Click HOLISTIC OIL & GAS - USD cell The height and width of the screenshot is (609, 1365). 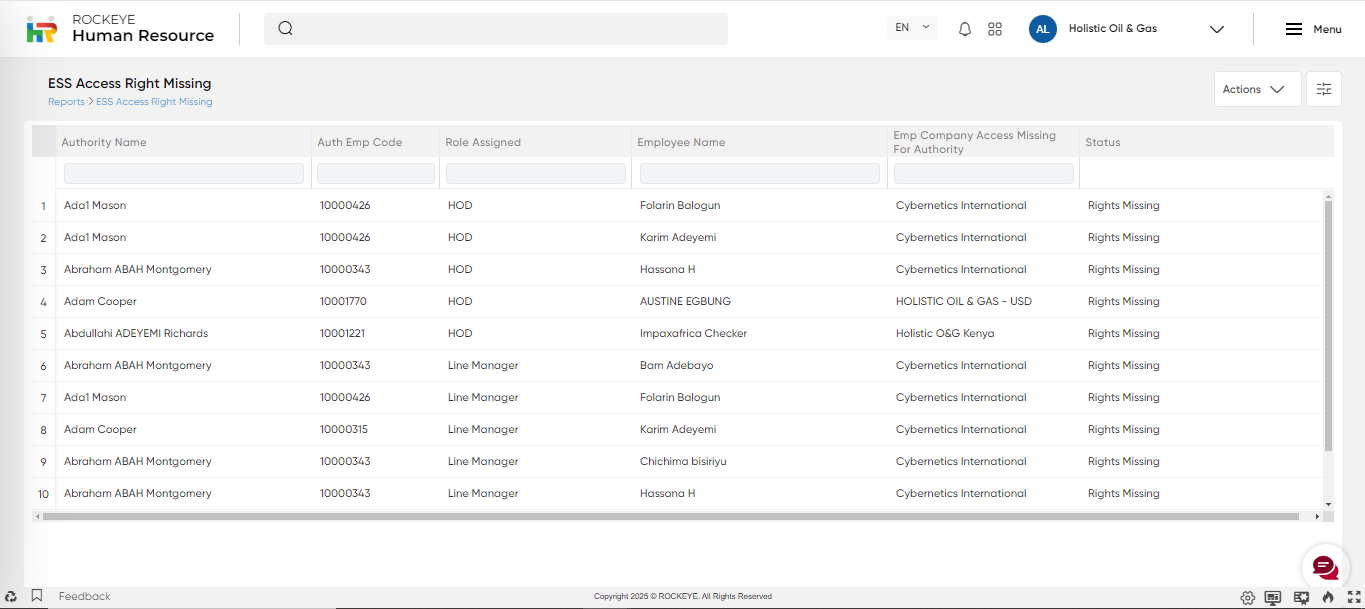click(964, 301)
